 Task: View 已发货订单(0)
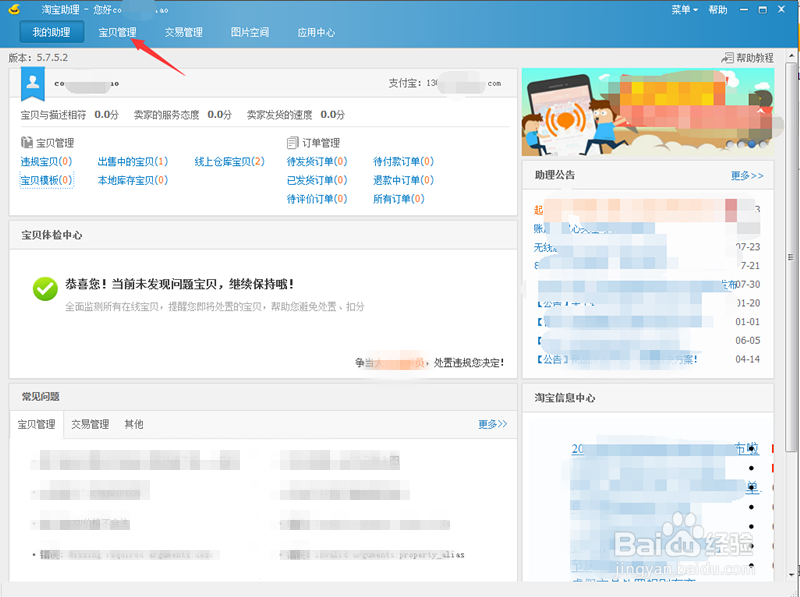[x=317, y=180]
